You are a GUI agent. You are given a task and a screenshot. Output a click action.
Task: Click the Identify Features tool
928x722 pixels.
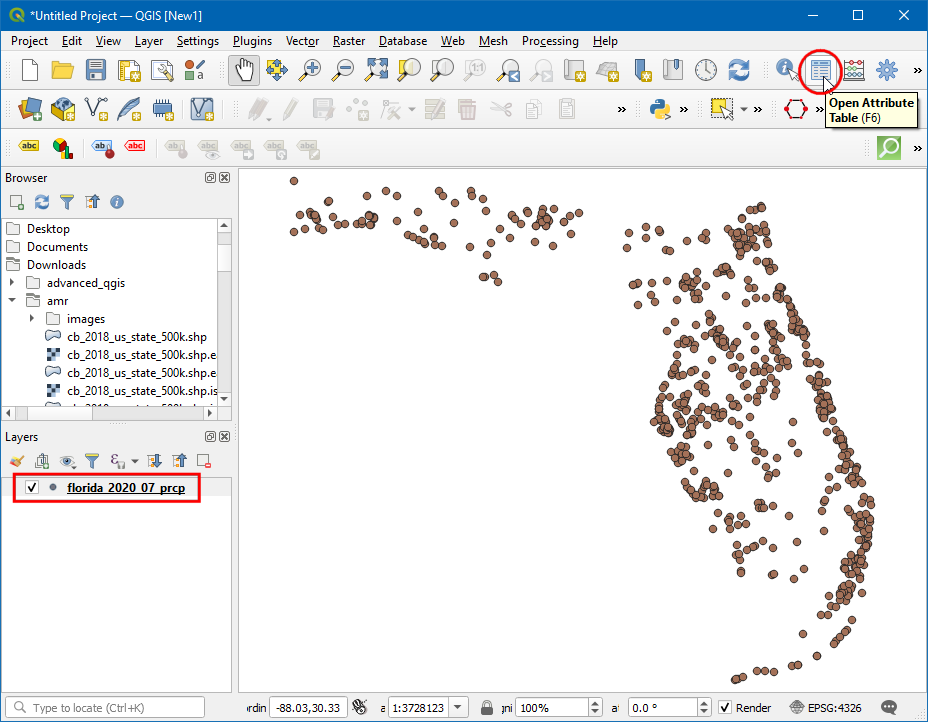pos(788,70)
